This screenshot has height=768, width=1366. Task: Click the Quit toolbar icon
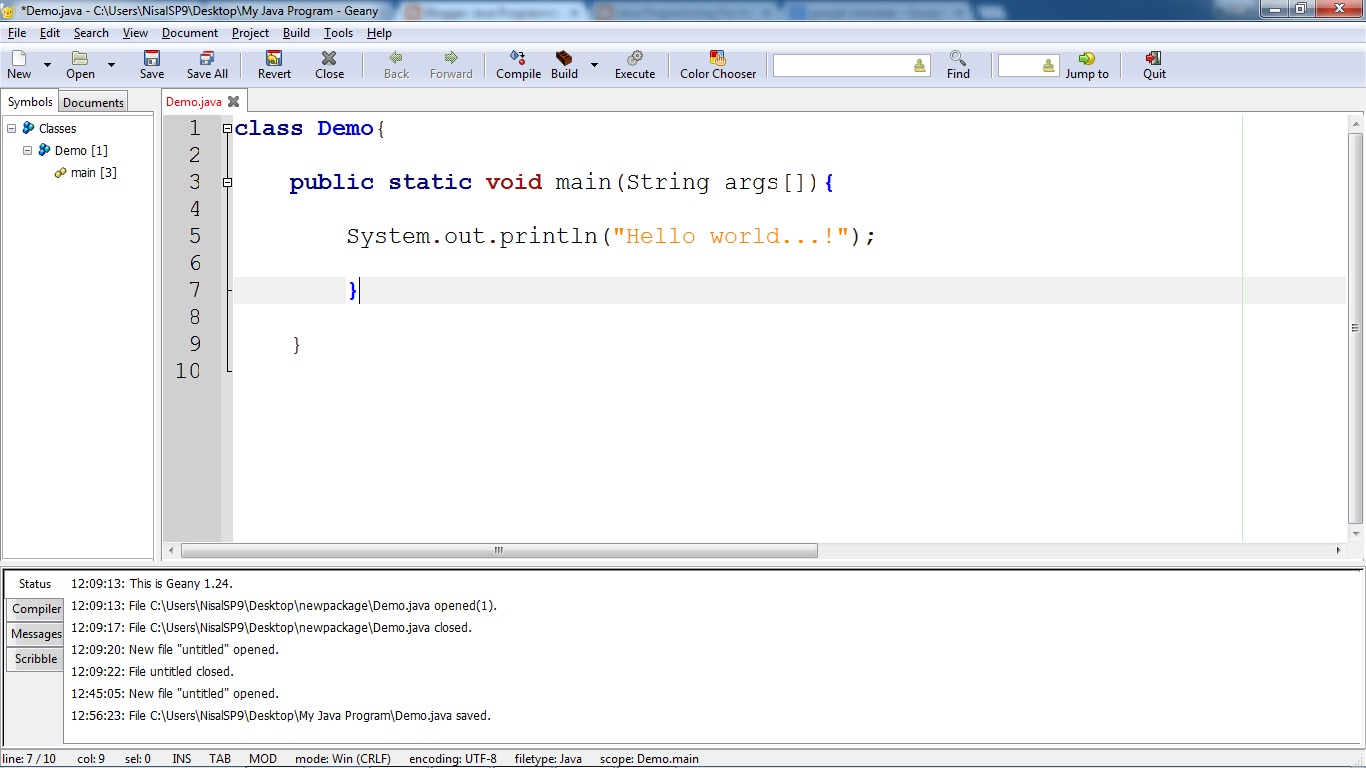pyautogui.click(x=1154, y=58)
